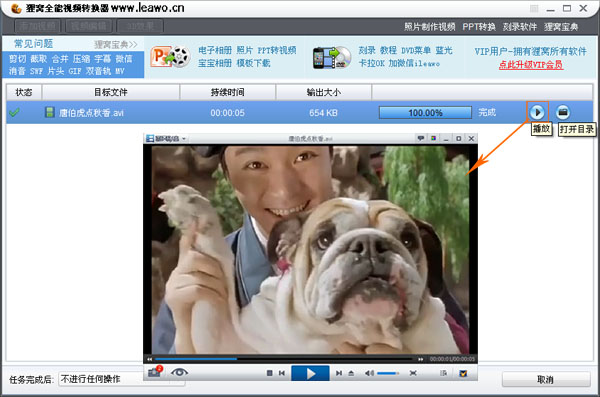Click 点此升级VIP会员 link
600x397 pixels.
(x=531, y=65)
